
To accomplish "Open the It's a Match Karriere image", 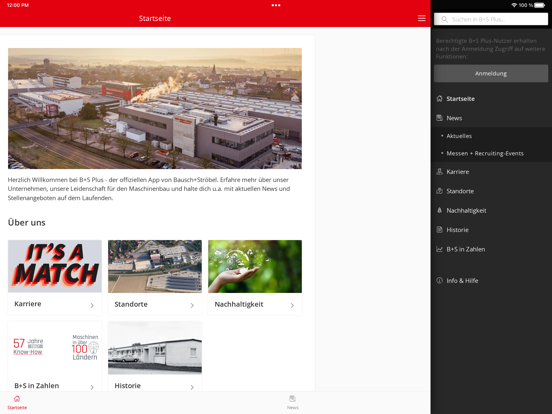I will (55, 266).
